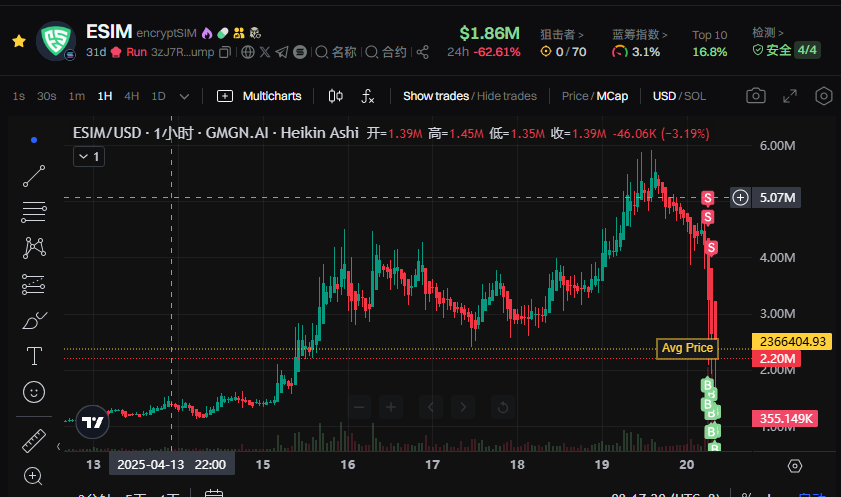The width and height of the screenshot is (841, 497).
Task: Select the 30s timeframe
Action: [47, 96]
